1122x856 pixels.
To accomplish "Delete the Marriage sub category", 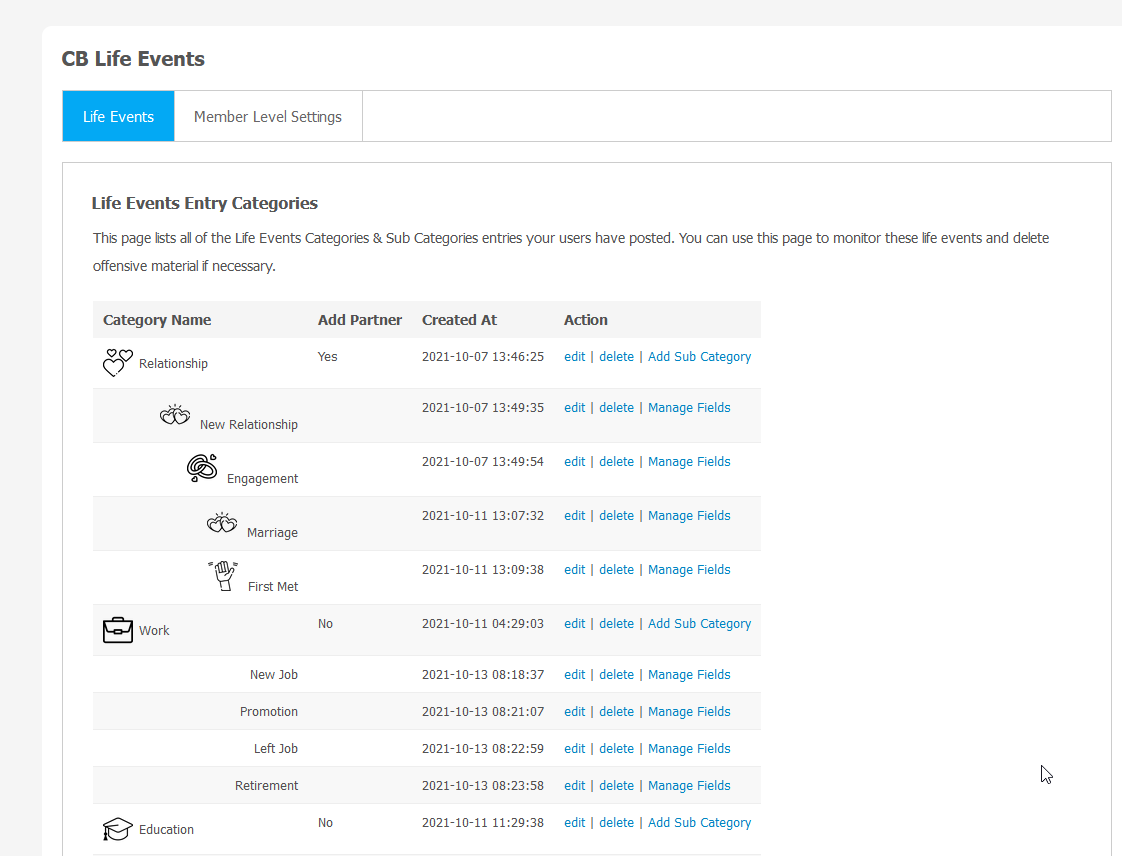I will point(616,516).
